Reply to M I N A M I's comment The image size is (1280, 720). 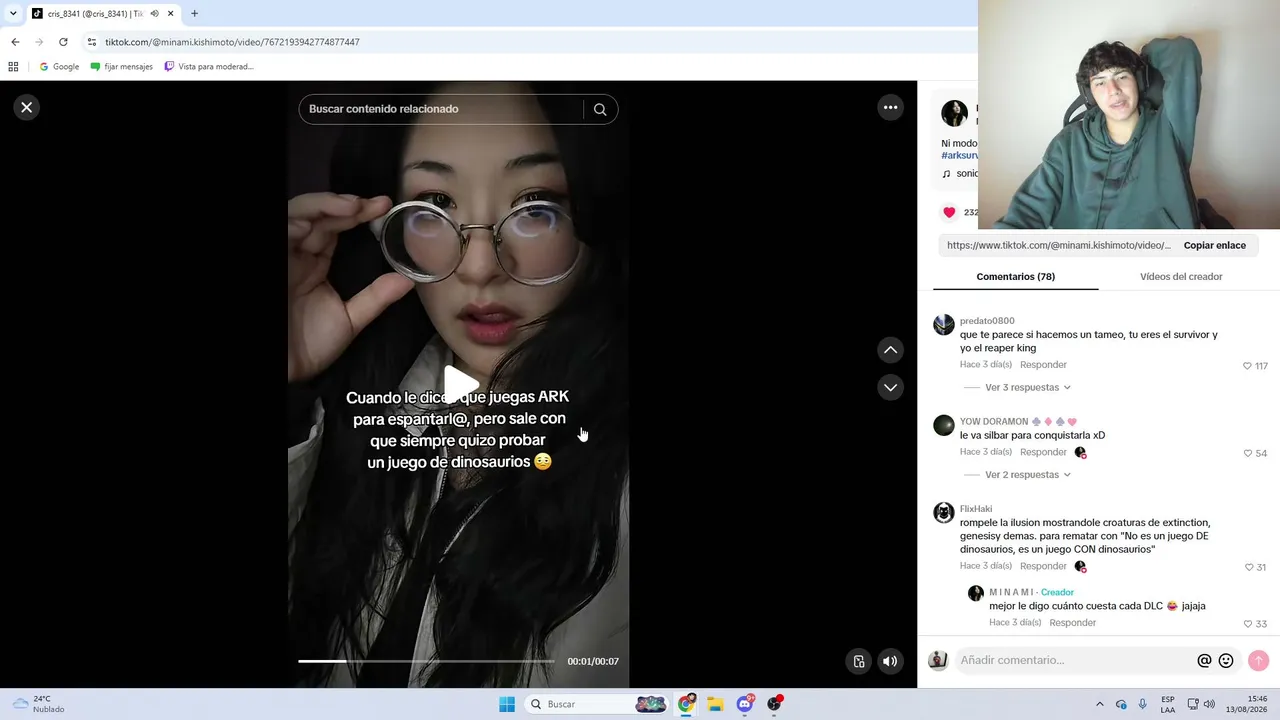pyautogui.click(x=1073, y=622)
